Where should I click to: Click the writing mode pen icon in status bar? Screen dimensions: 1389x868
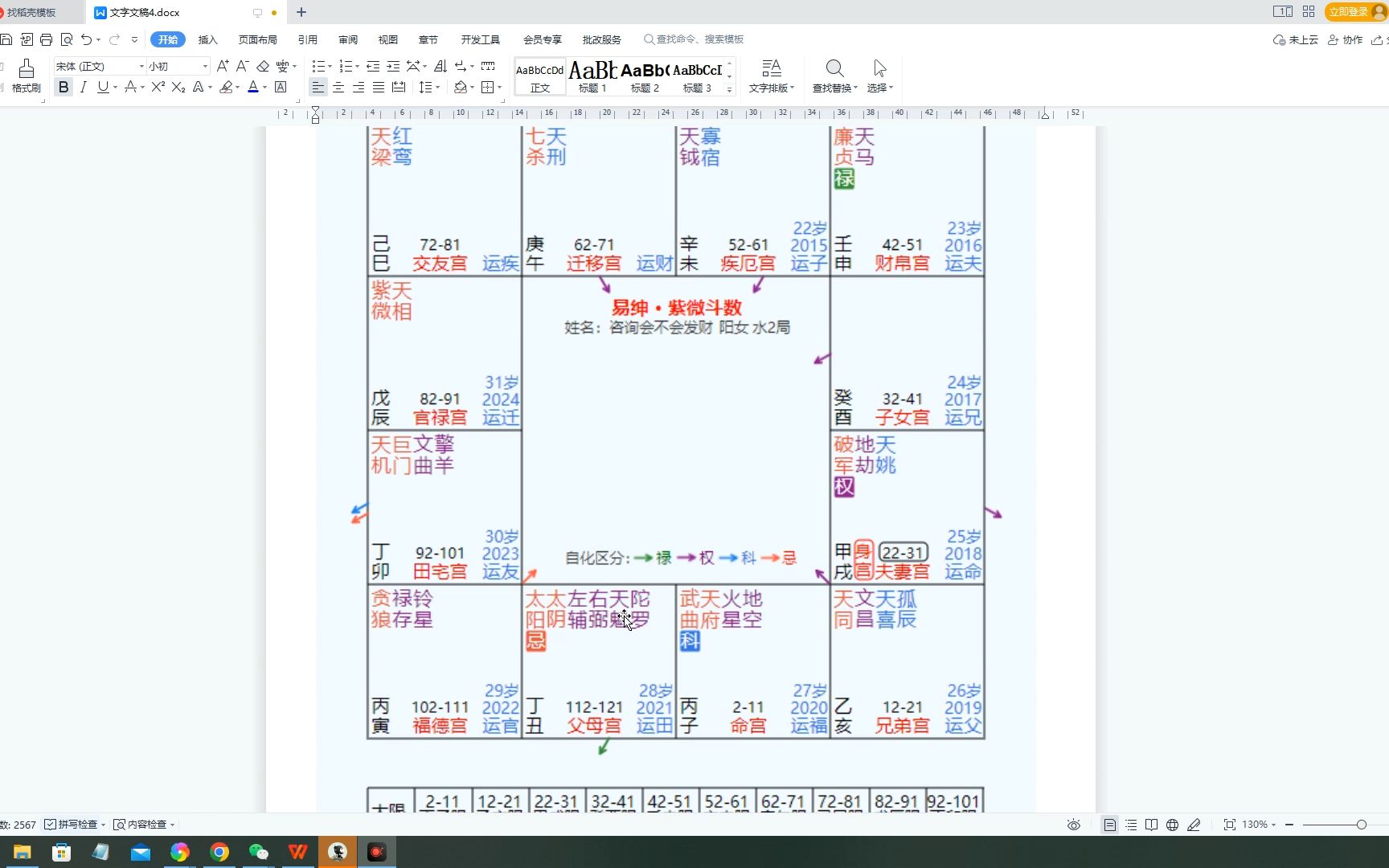pos(1194,825)
